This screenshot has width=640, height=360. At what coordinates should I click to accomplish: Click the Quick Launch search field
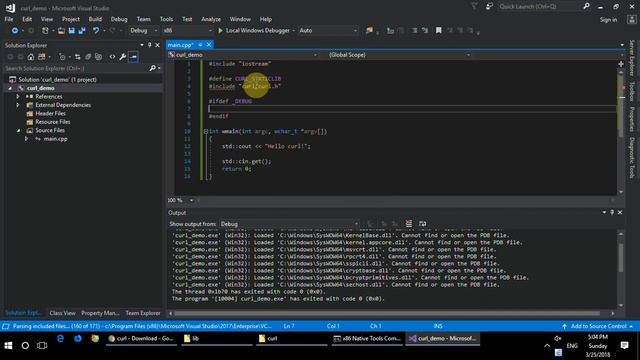pos(539,6)
